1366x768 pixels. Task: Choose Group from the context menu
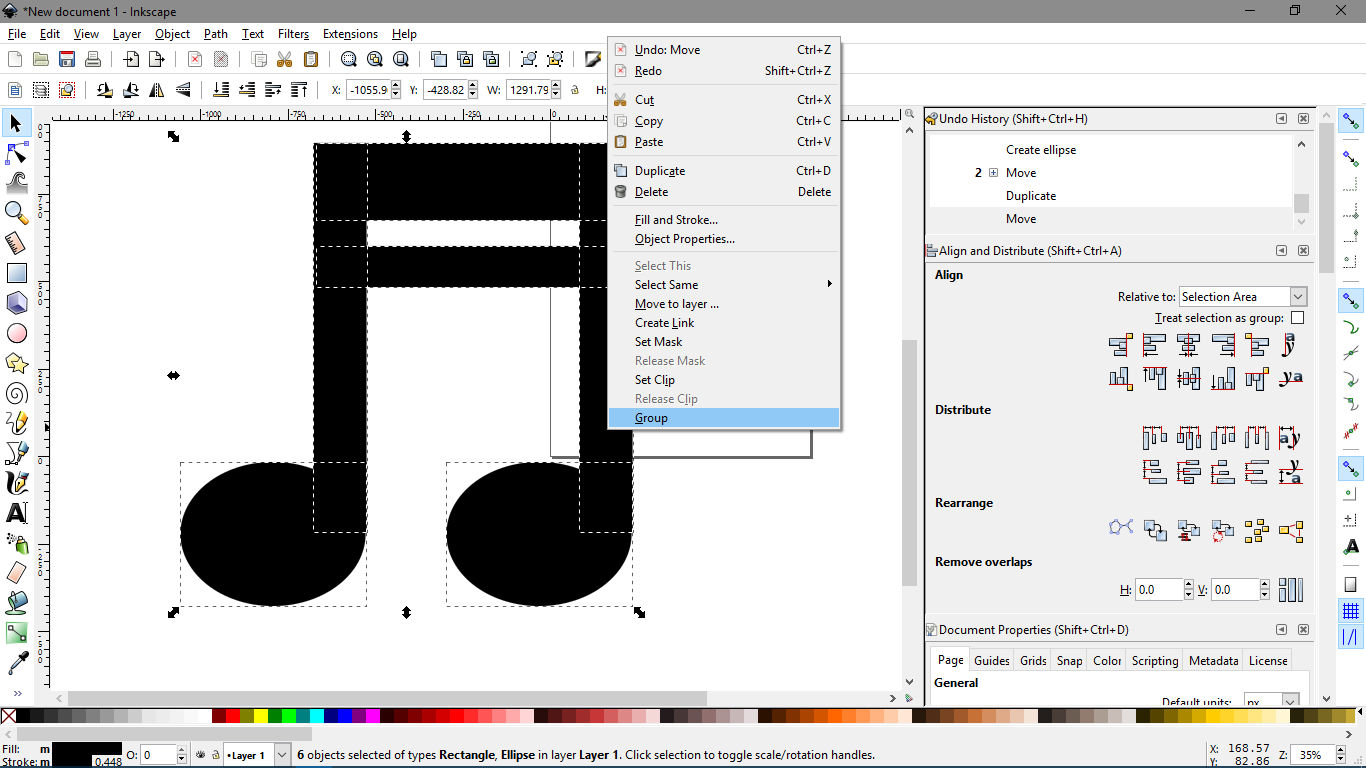coord(724,418)
